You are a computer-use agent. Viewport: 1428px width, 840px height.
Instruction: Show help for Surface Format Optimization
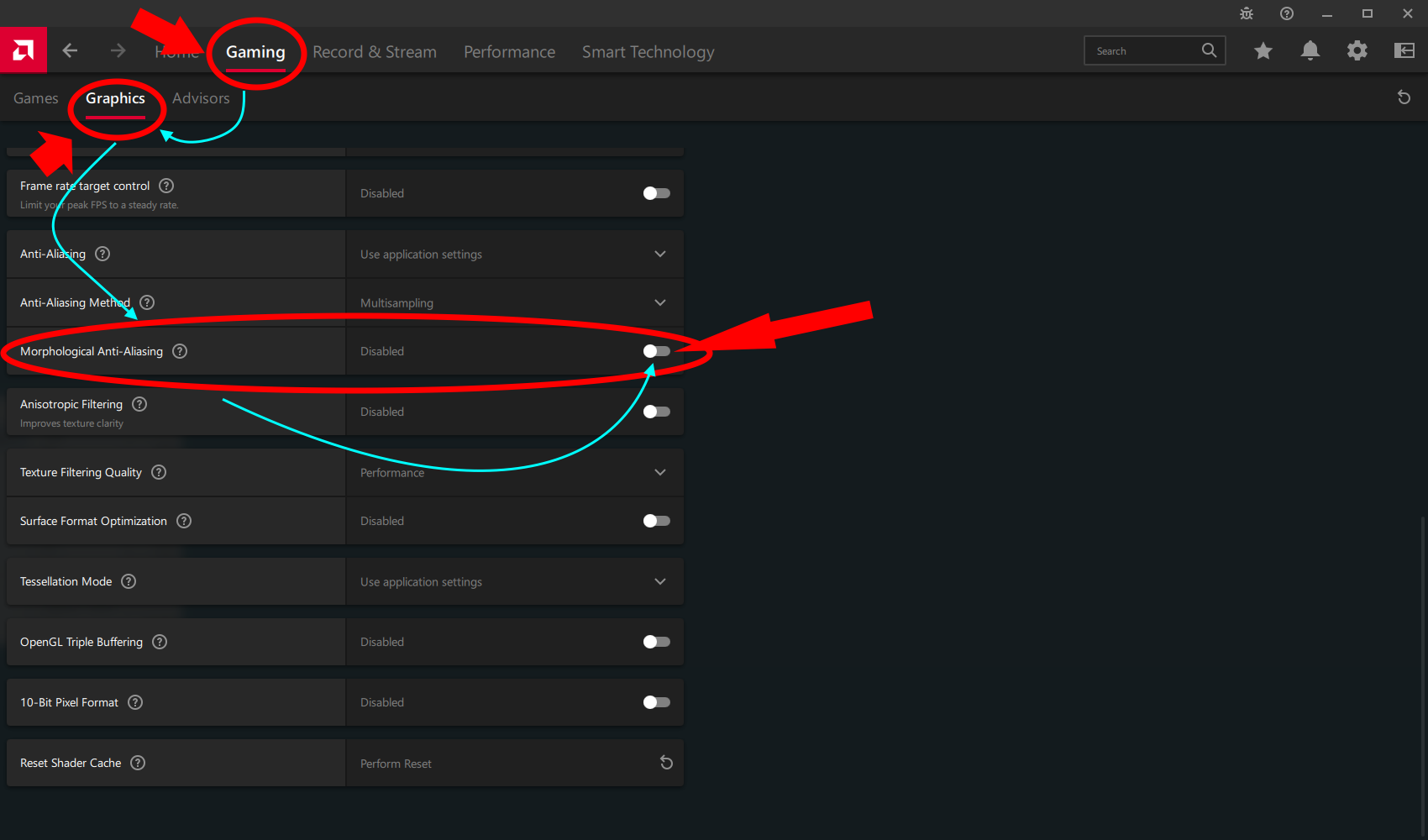pos(184,521)
